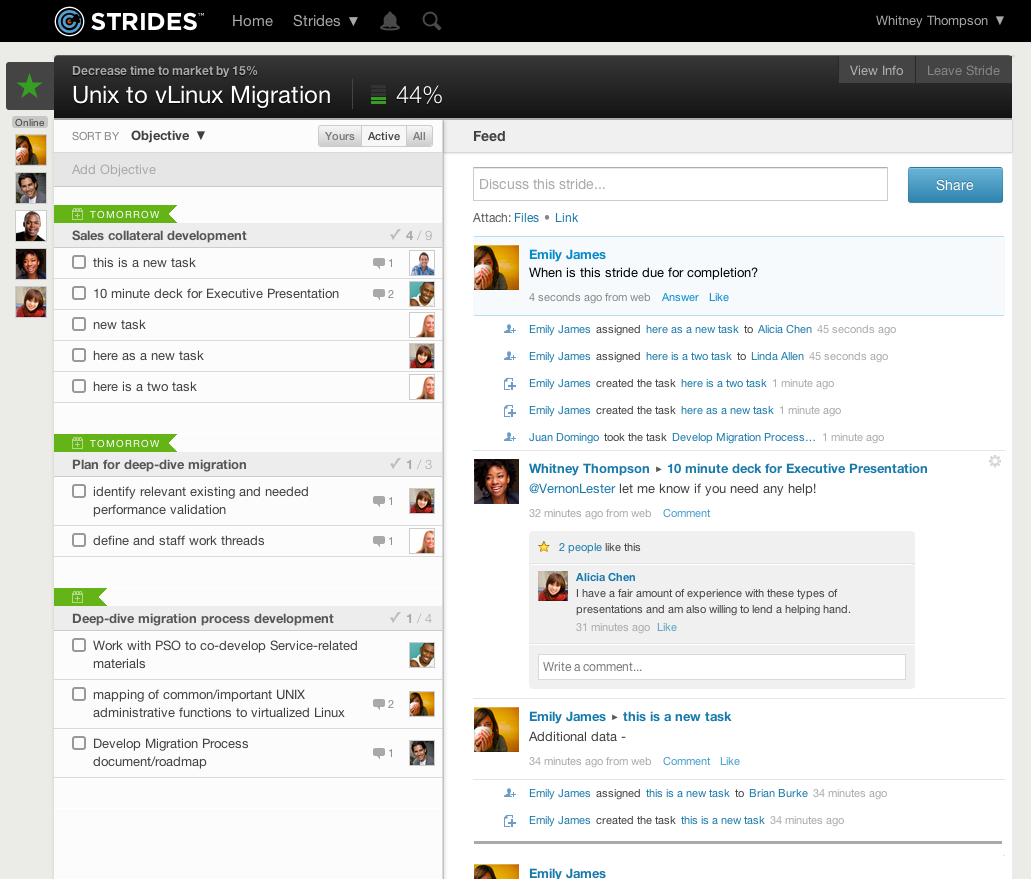Viewport: 1031px width, 879px height.
Task: Open comments on 'define and staff work threads'
Action: (x=383, y=541)
